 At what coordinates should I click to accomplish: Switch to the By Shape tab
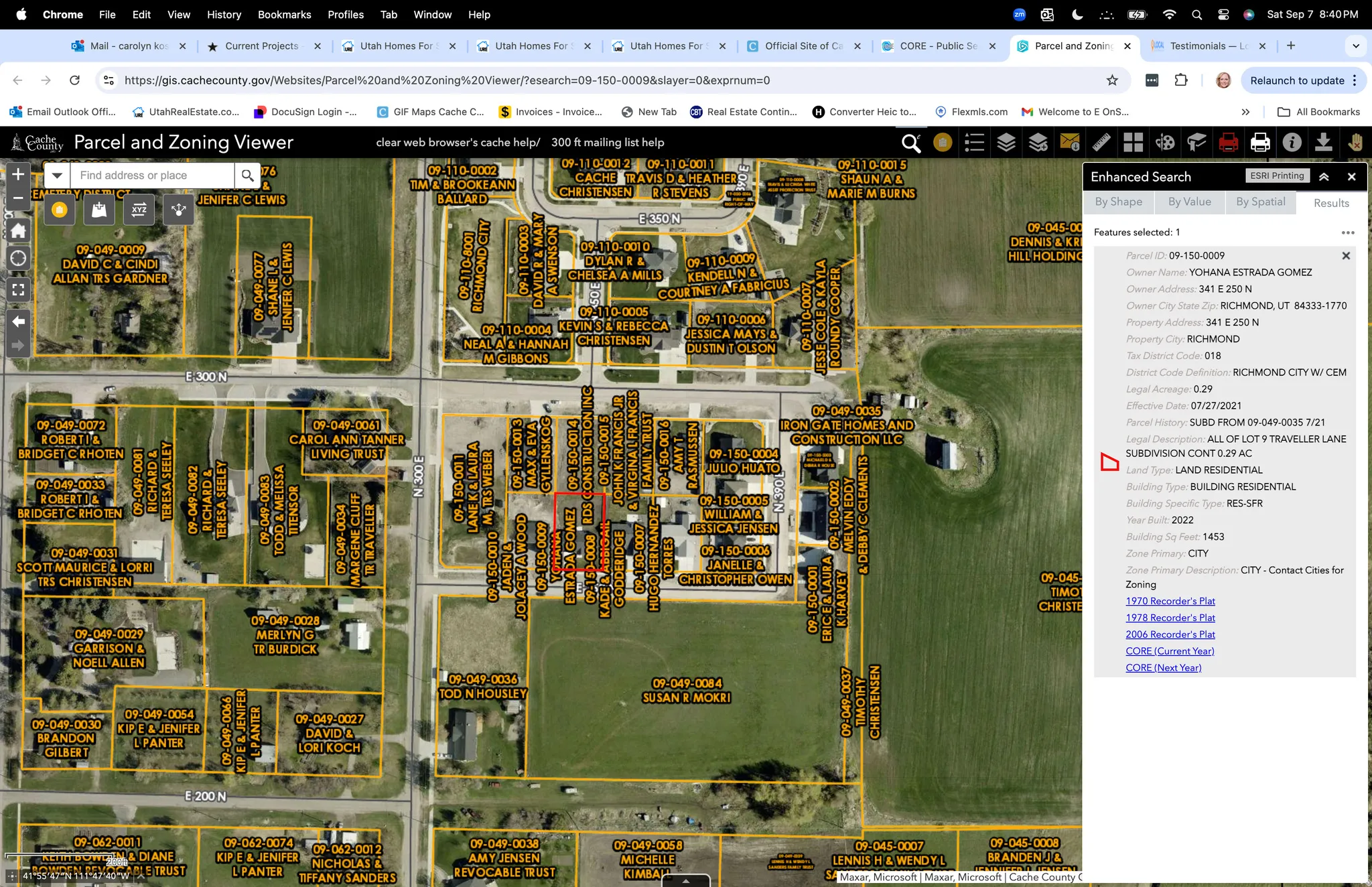[x=1118, y=202]
